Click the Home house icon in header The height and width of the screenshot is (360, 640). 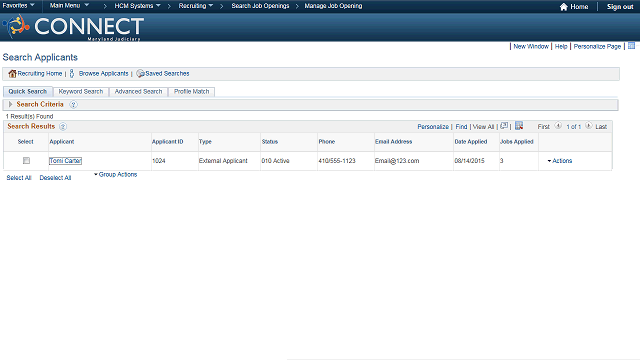564,7
